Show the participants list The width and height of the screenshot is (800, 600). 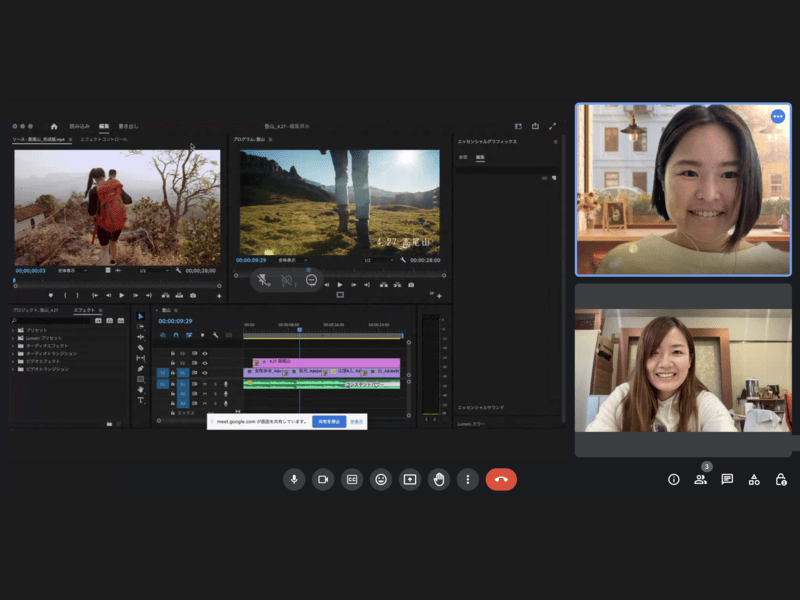pos(700,479)
